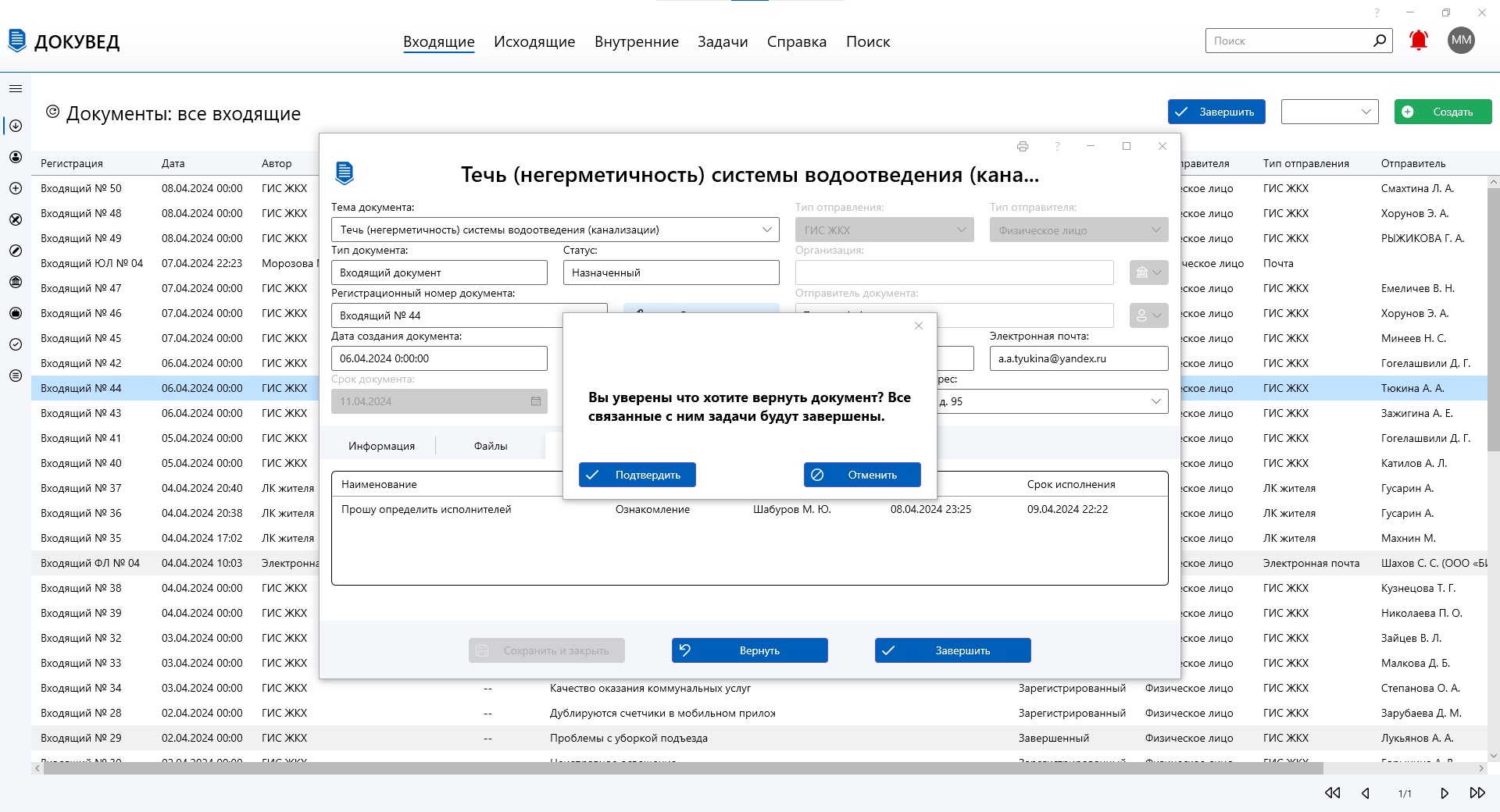Click the organization building icon button
Screen dimensions: 1500x812
(1148, 272)
